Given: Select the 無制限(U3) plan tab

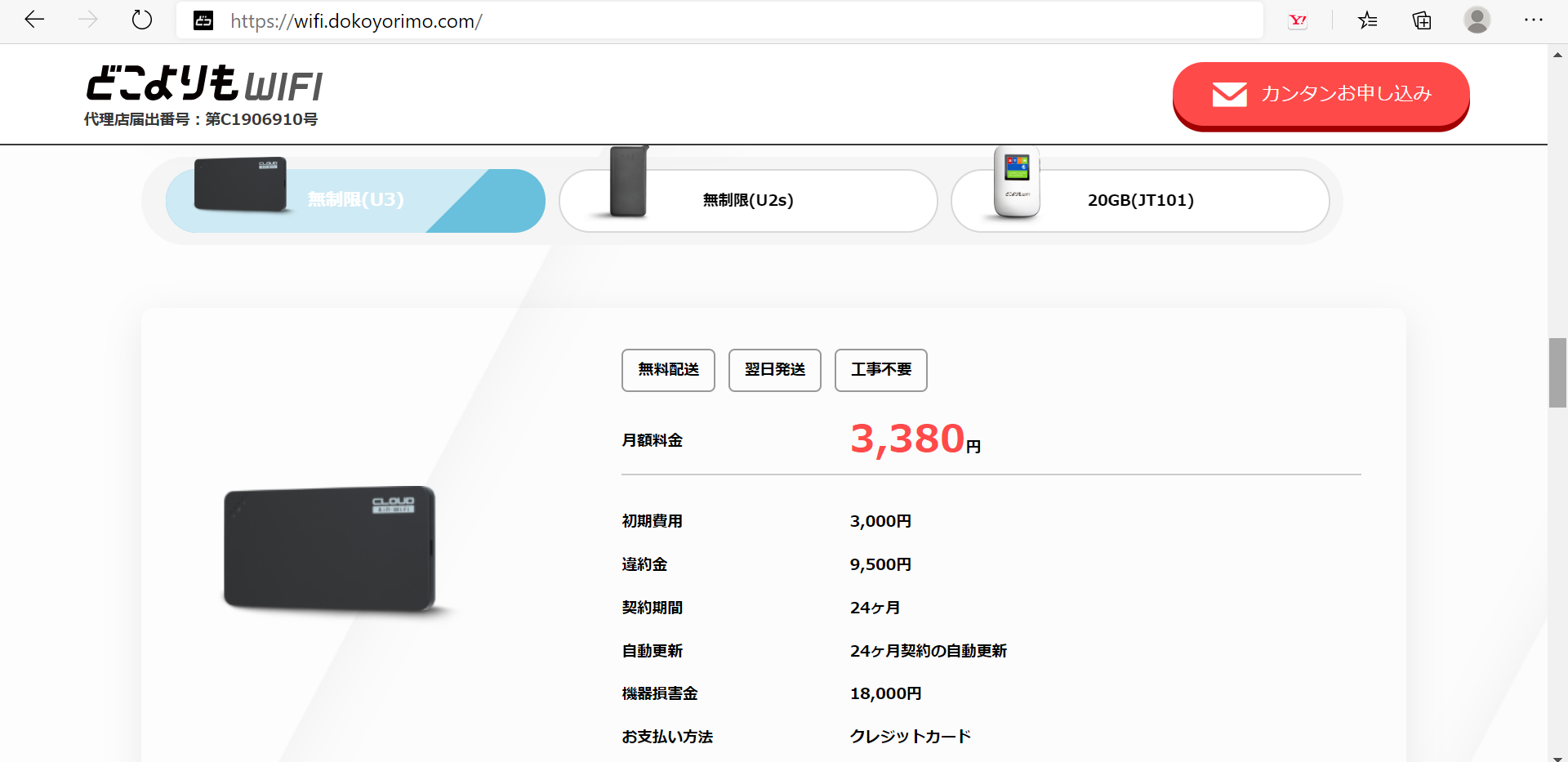Looking at the screenshot, I should tap(355, 200).
